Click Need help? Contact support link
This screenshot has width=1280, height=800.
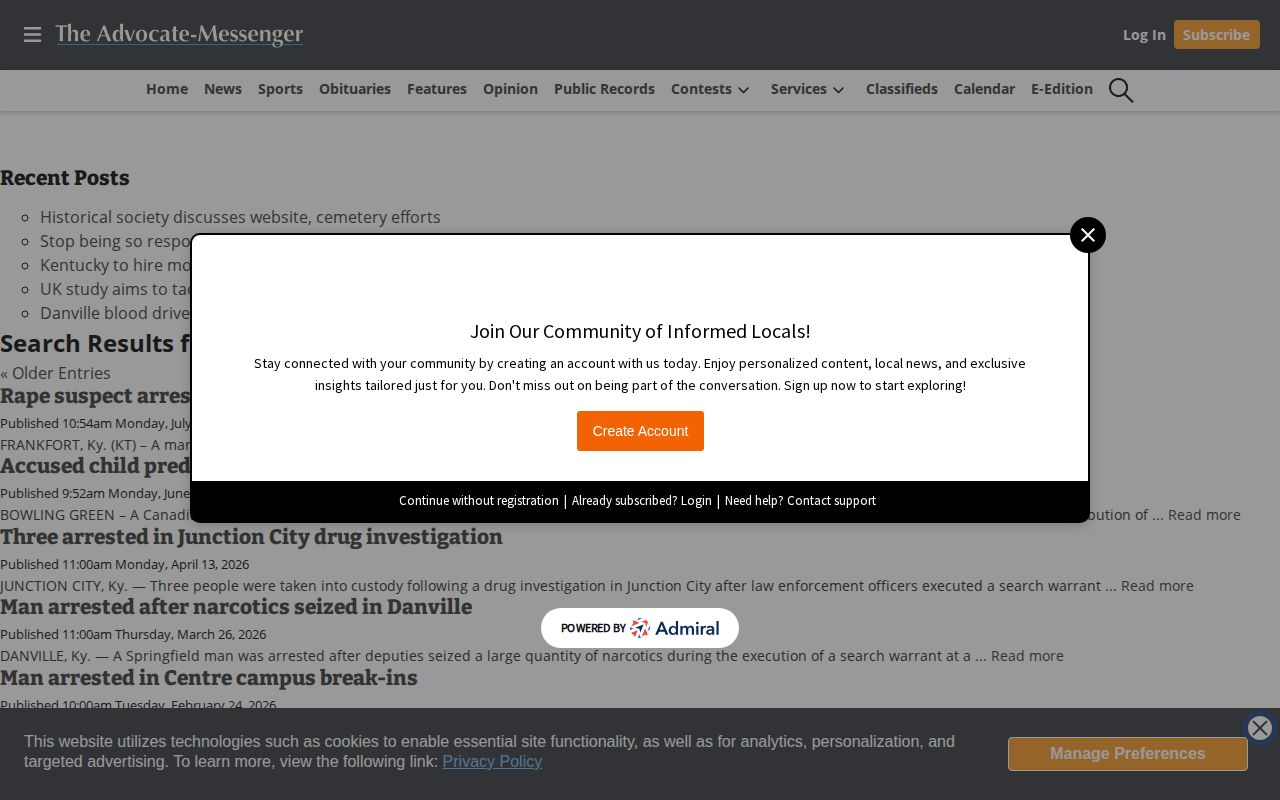click(800, 501)
